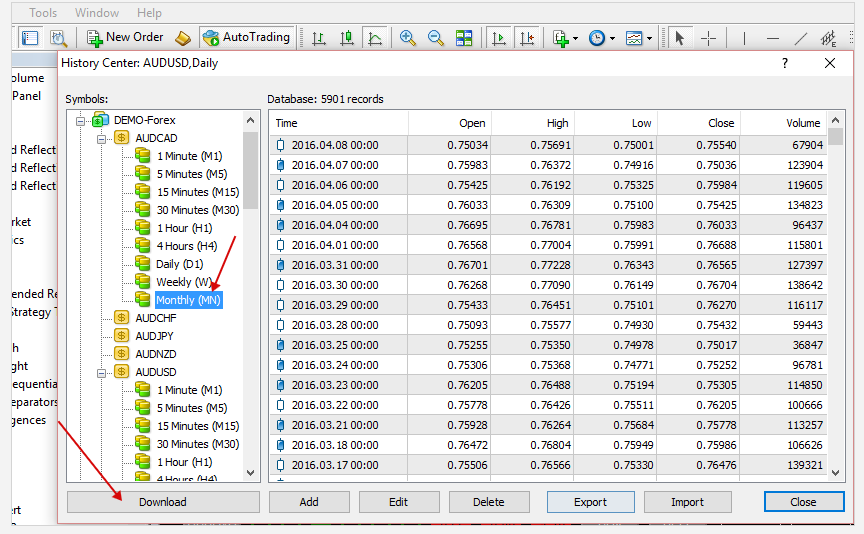This screenshot has width=864, height=534.
Task: Collapse the AUDUSD symbol tree node
Action: 102,372
